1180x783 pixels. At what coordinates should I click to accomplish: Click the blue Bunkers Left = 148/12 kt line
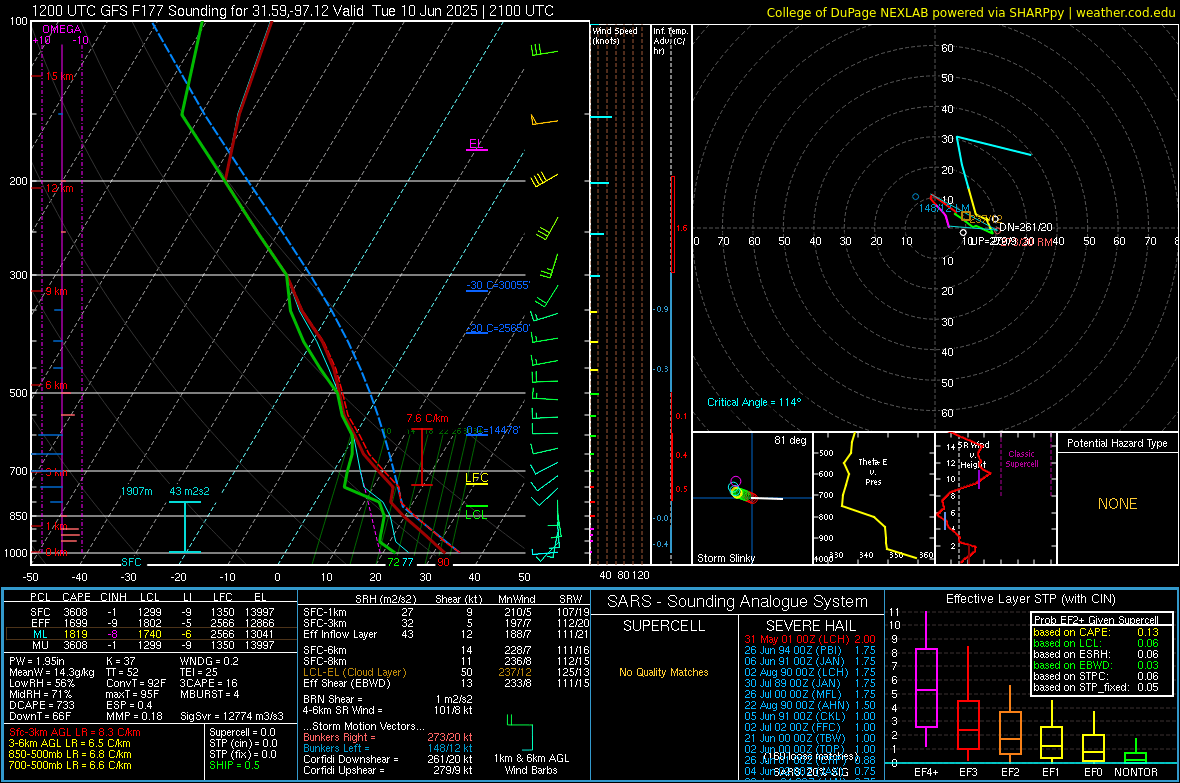tap(388, 748)
